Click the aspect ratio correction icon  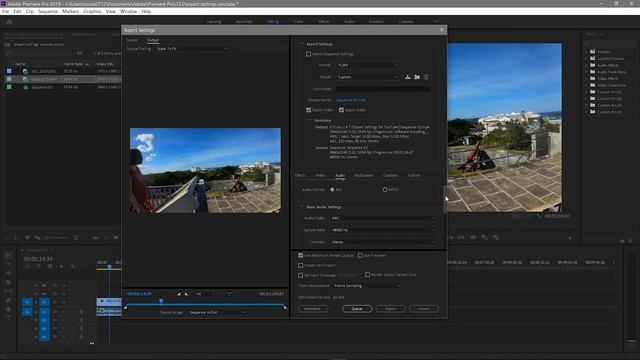(x=229, y=294)
